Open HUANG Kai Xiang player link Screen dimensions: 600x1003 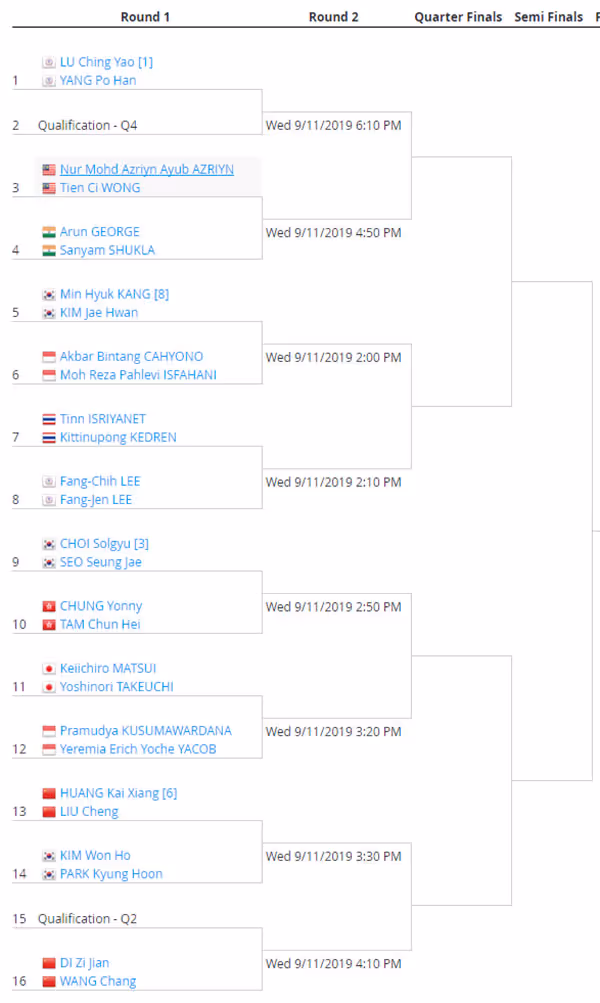click(x=109, y=793)
